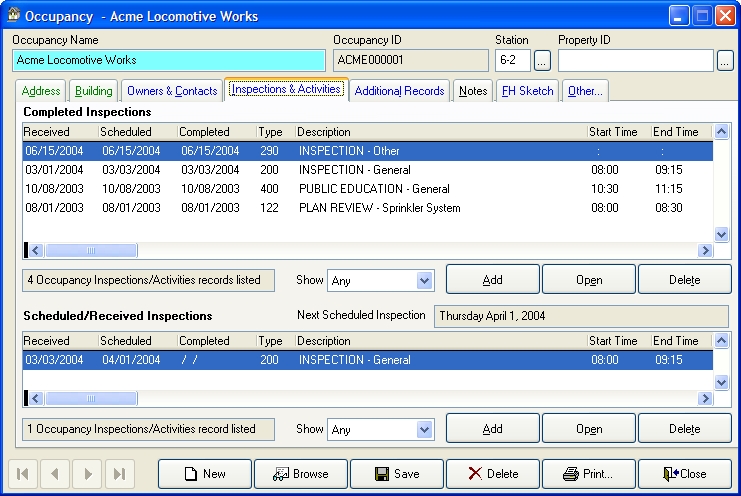Select the Inspections & Activities tab
The width and height of the screenshot is (741, 496).
click(x=286, y=89)
